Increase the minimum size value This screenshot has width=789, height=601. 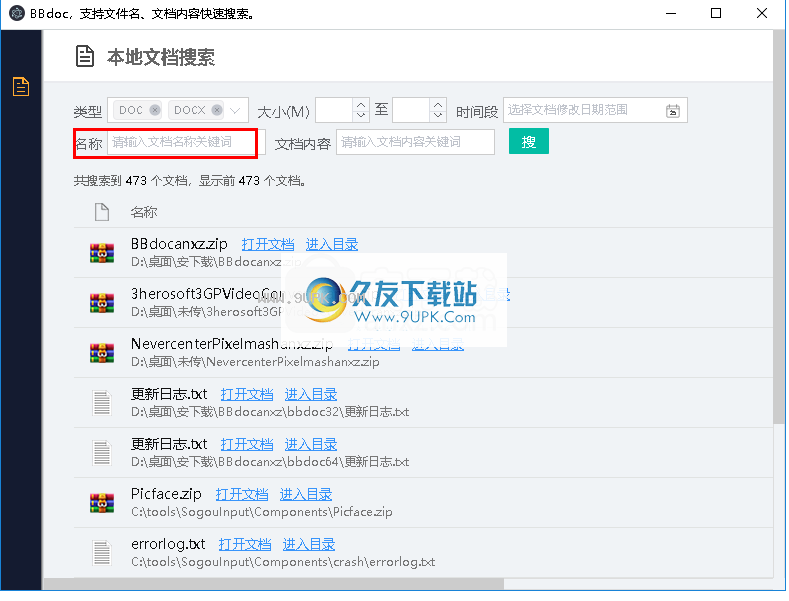pyautogui.click(x=361, y=105)
